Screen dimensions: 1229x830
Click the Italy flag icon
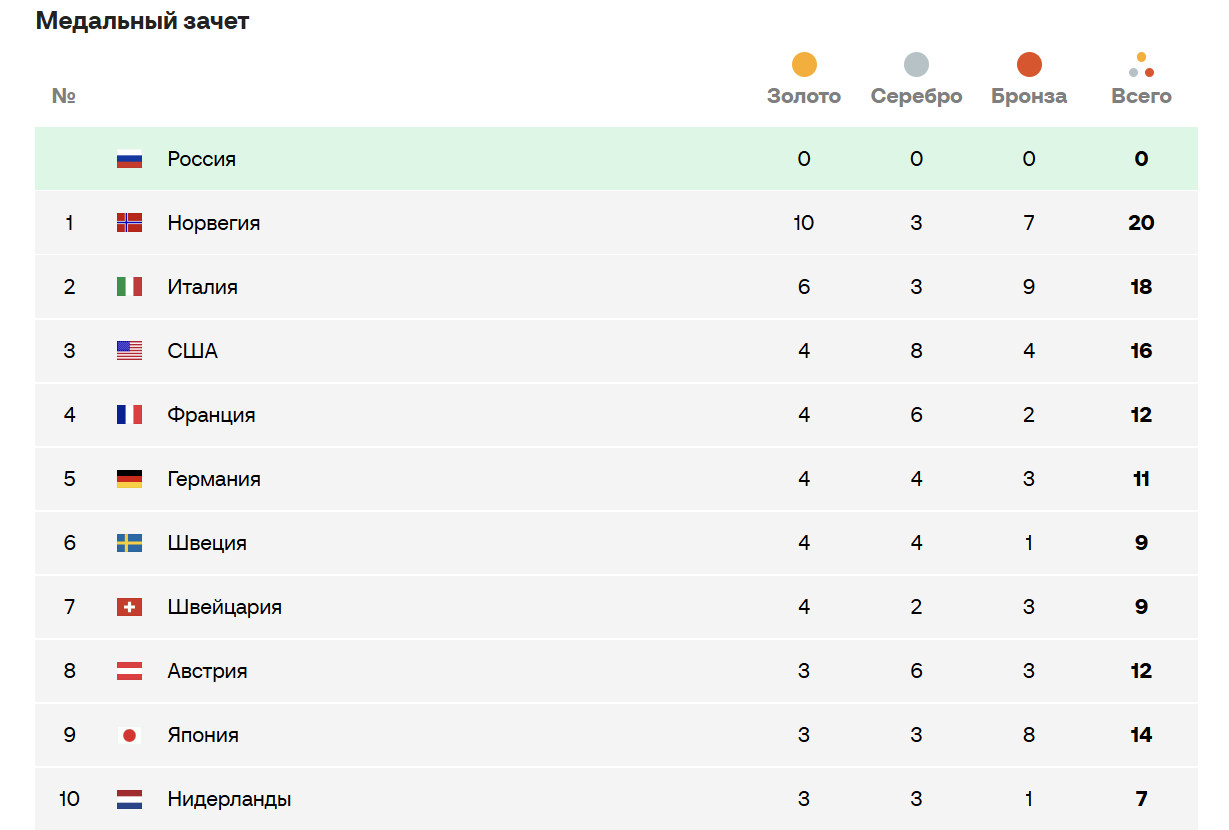click(129, 287)
